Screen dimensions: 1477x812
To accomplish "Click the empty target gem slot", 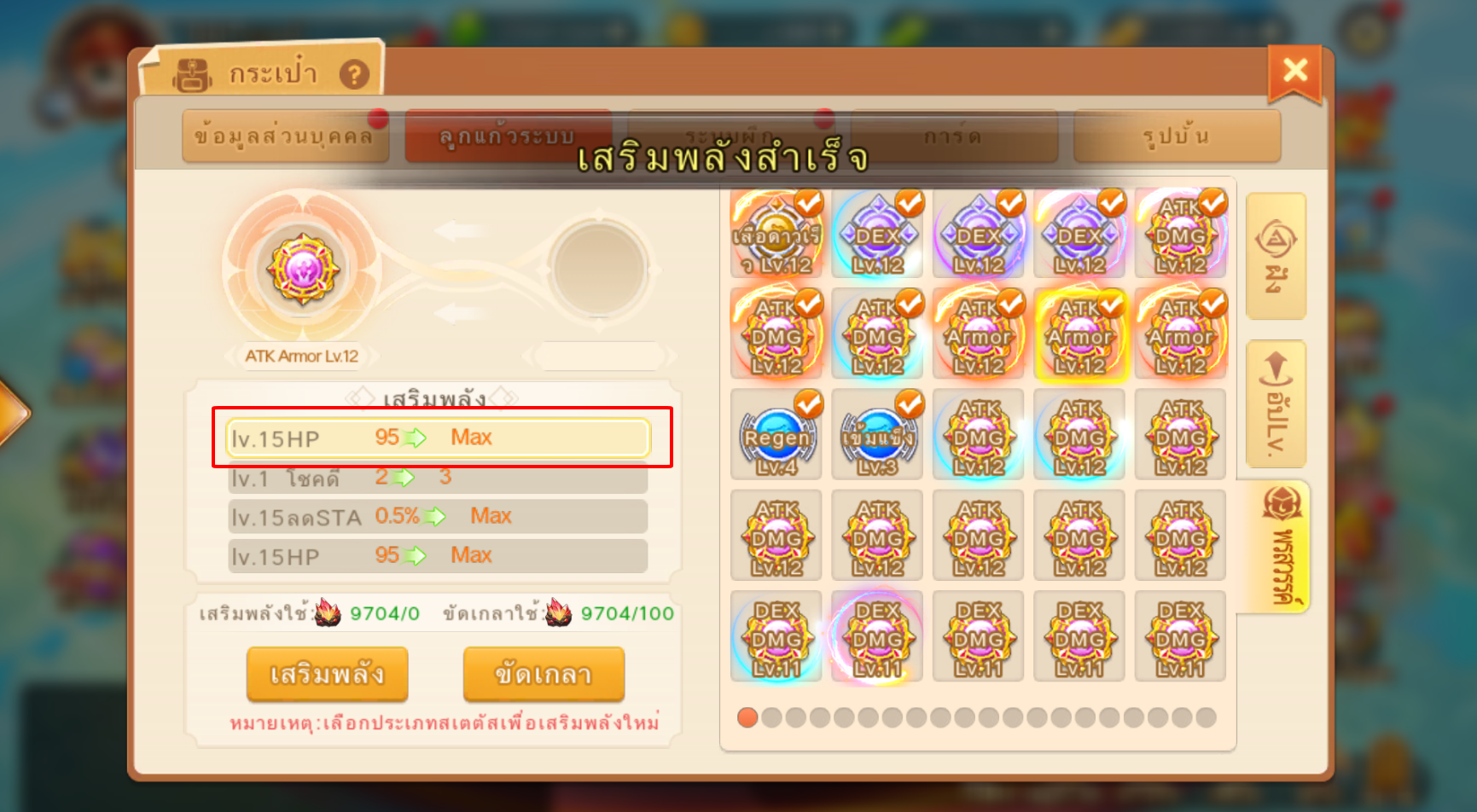I will (x=599, y=270).
